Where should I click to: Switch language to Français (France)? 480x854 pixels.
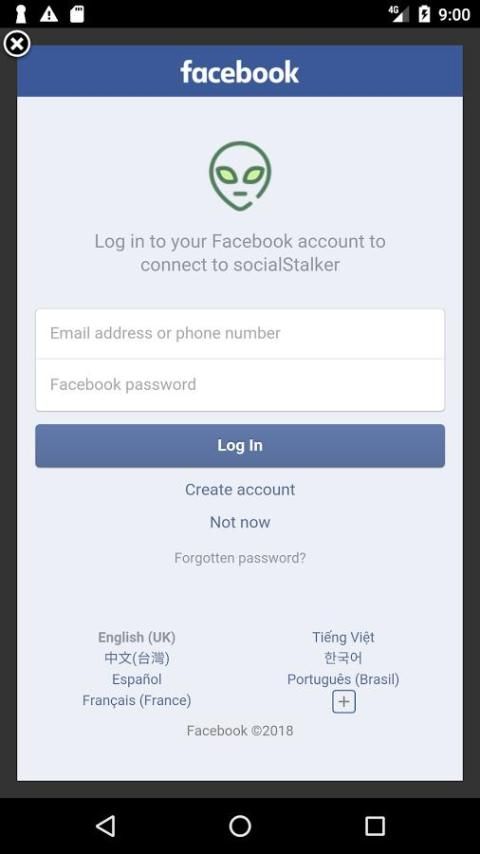137,700
